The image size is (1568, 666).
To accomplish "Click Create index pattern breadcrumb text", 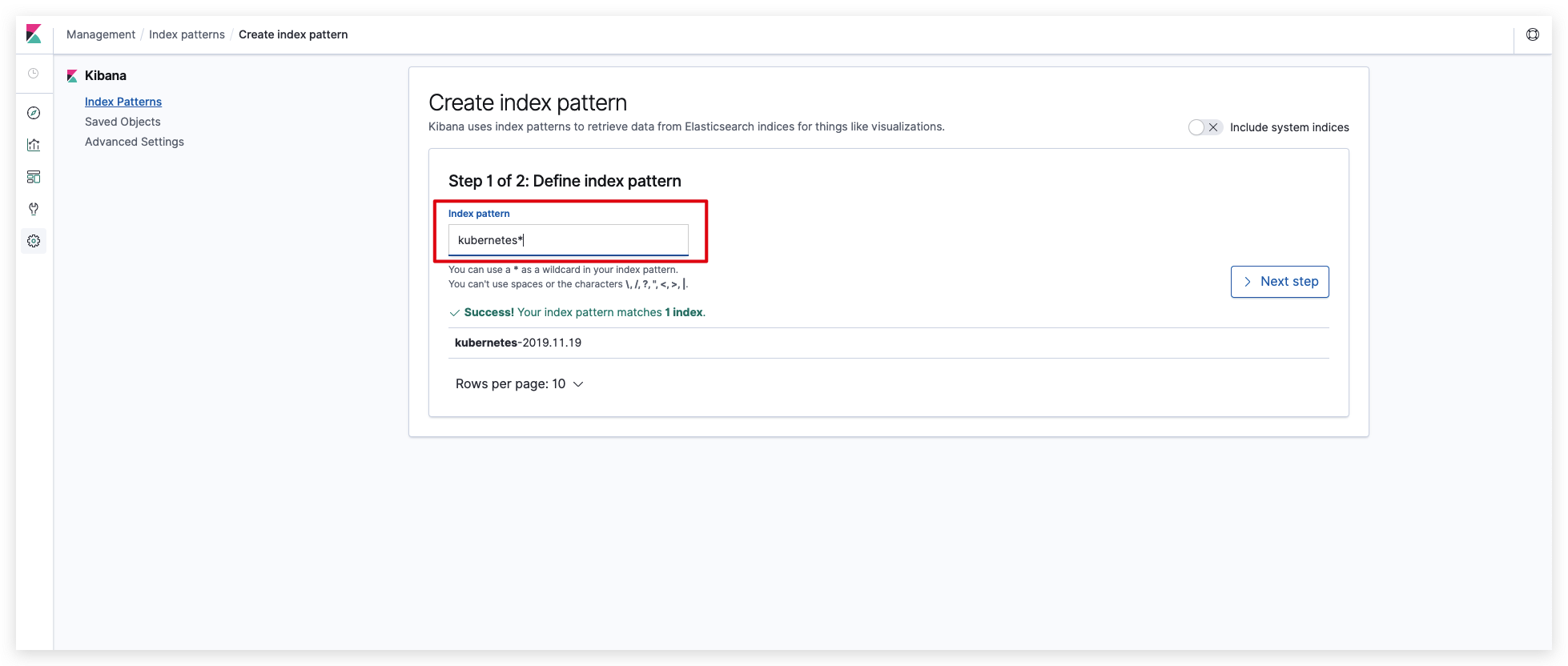I will [x=293, y=34].
